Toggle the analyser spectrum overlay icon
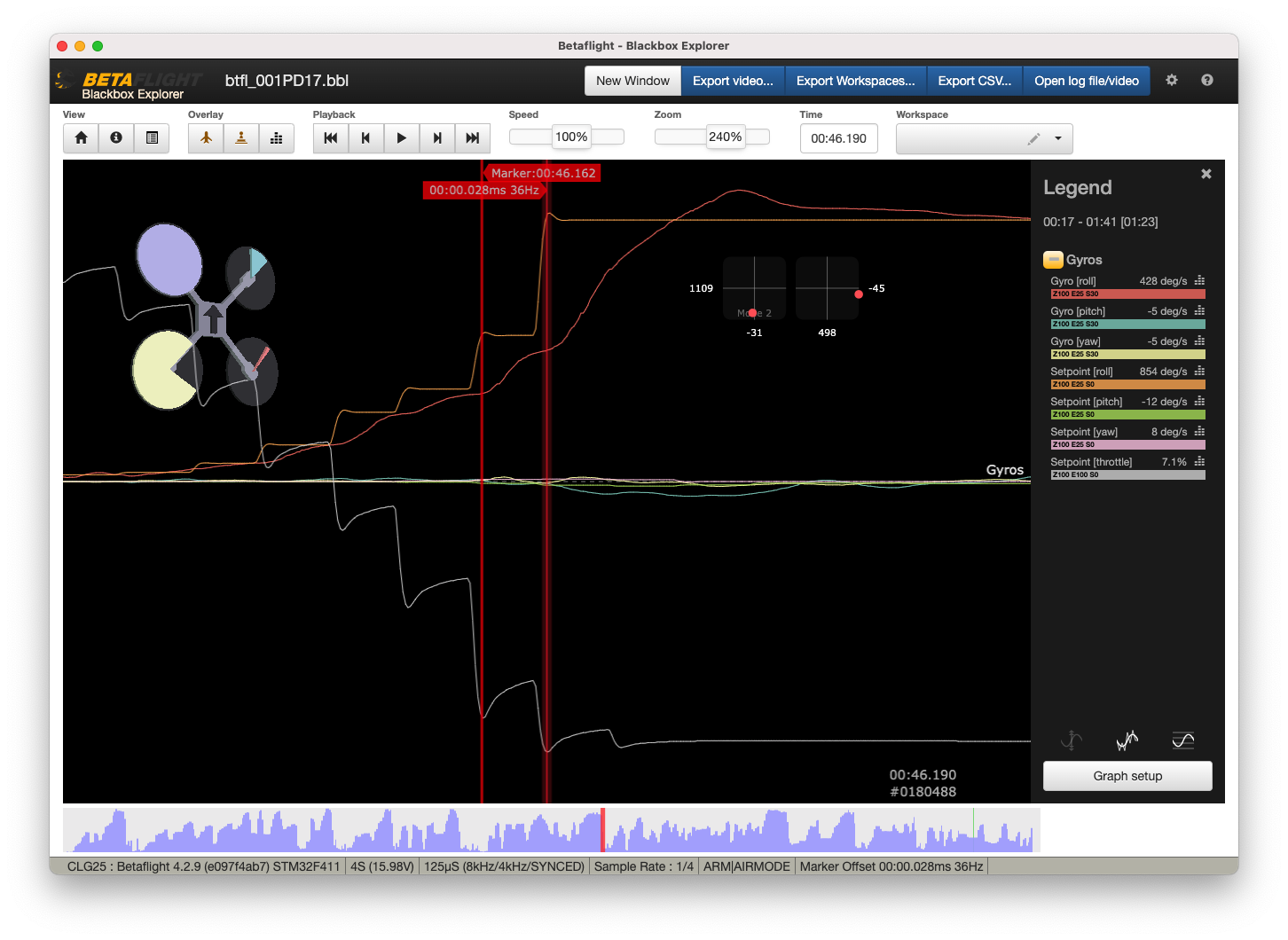This screenshot has height=940, width=1288. (x=277, y=138)
